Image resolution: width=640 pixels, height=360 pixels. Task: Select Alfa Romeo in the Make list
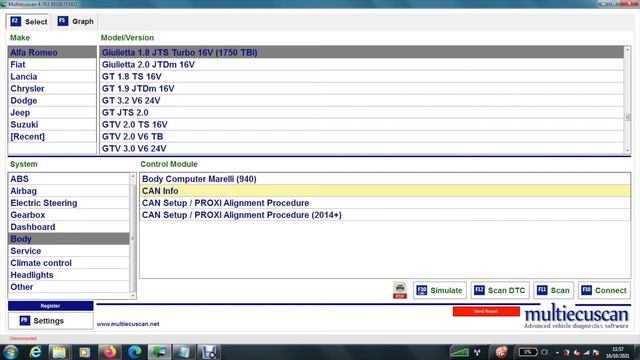point(52,52)
